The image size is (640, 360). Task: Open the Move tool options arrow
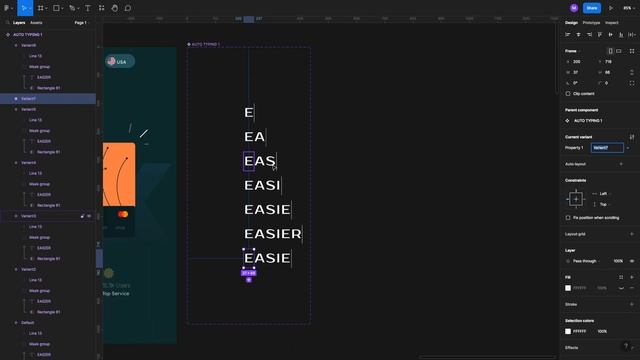coord(30,8)
